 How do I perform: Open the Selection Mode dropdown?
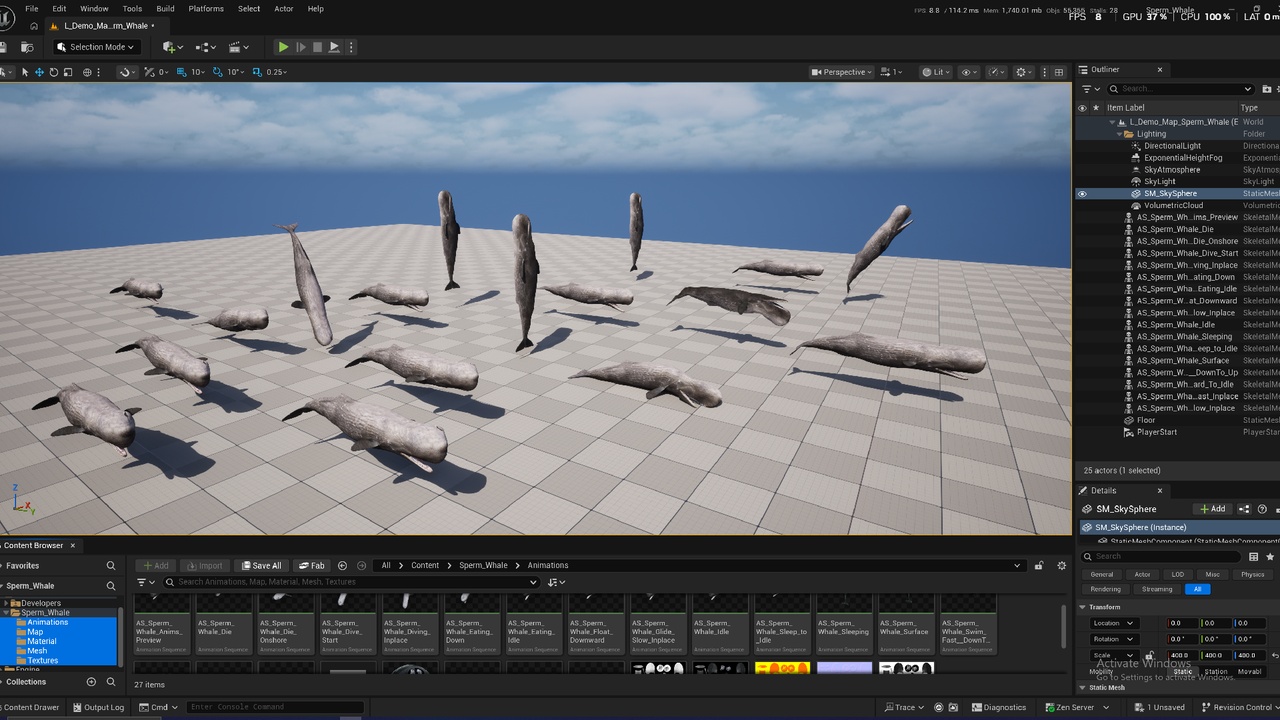point(96,47)
